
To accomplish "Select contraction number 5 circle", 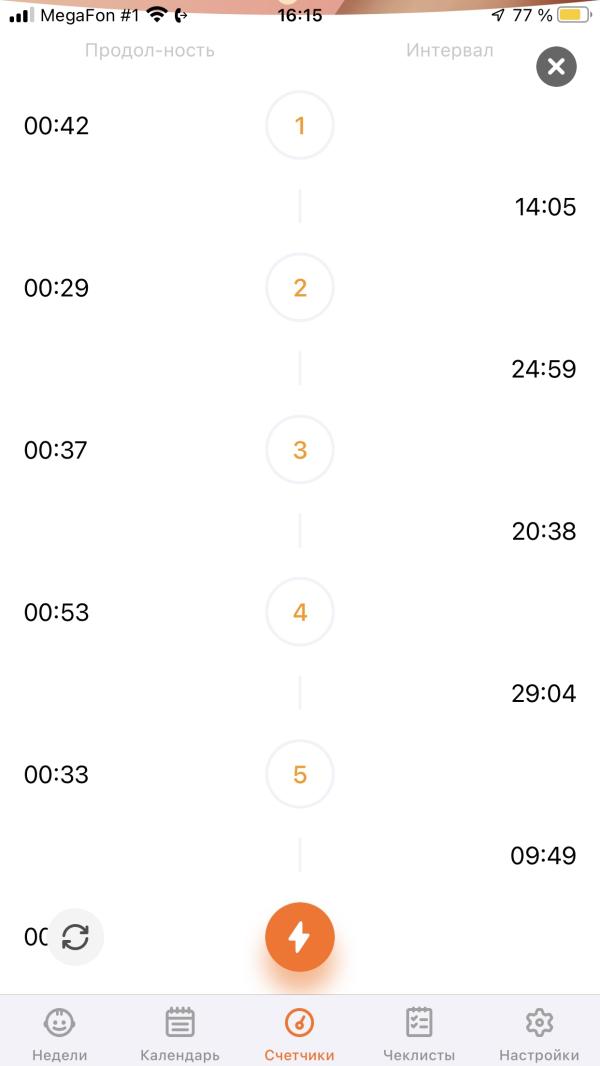I will point(300,774).
